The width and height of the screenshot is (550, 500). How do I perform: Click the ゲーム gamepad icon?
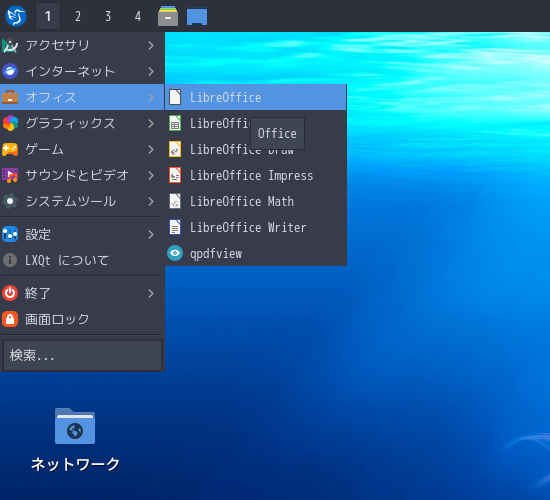click(x=10, y=149)
